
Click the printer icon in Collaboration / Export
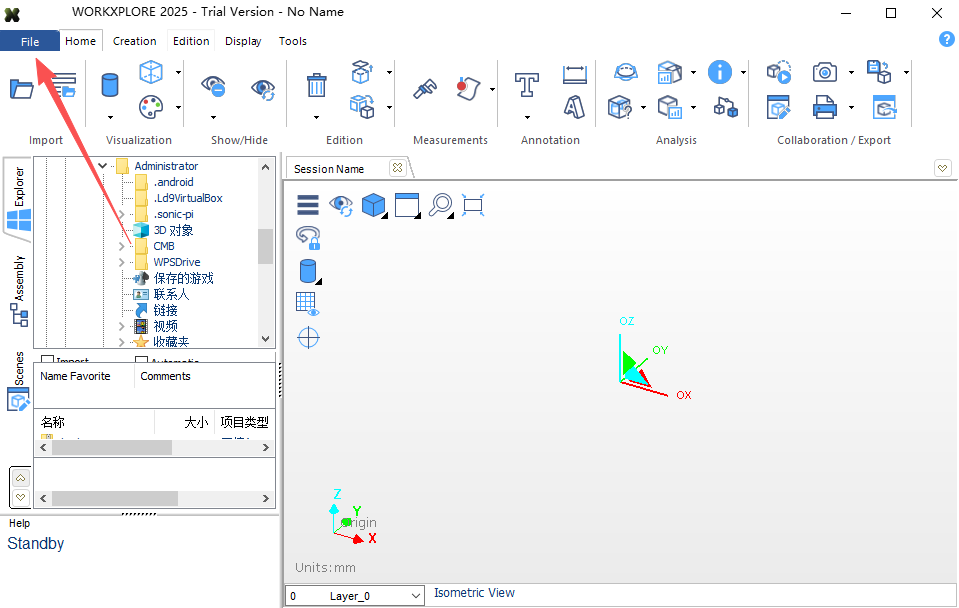click(x=824, y=108)
